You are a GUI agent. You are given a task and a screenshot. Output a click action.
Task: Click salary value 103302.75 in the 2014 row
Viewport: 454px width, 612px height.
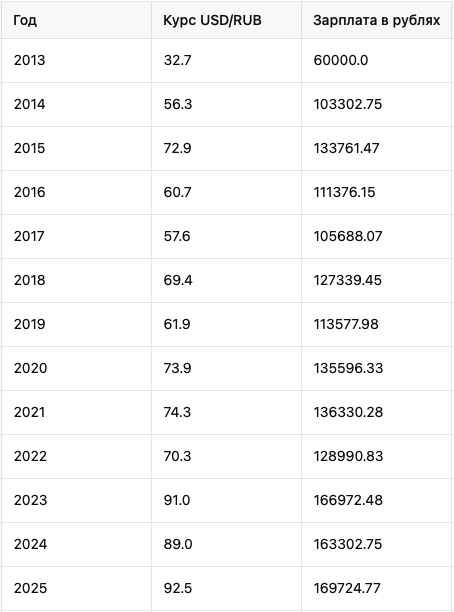[x=376, y=105]
